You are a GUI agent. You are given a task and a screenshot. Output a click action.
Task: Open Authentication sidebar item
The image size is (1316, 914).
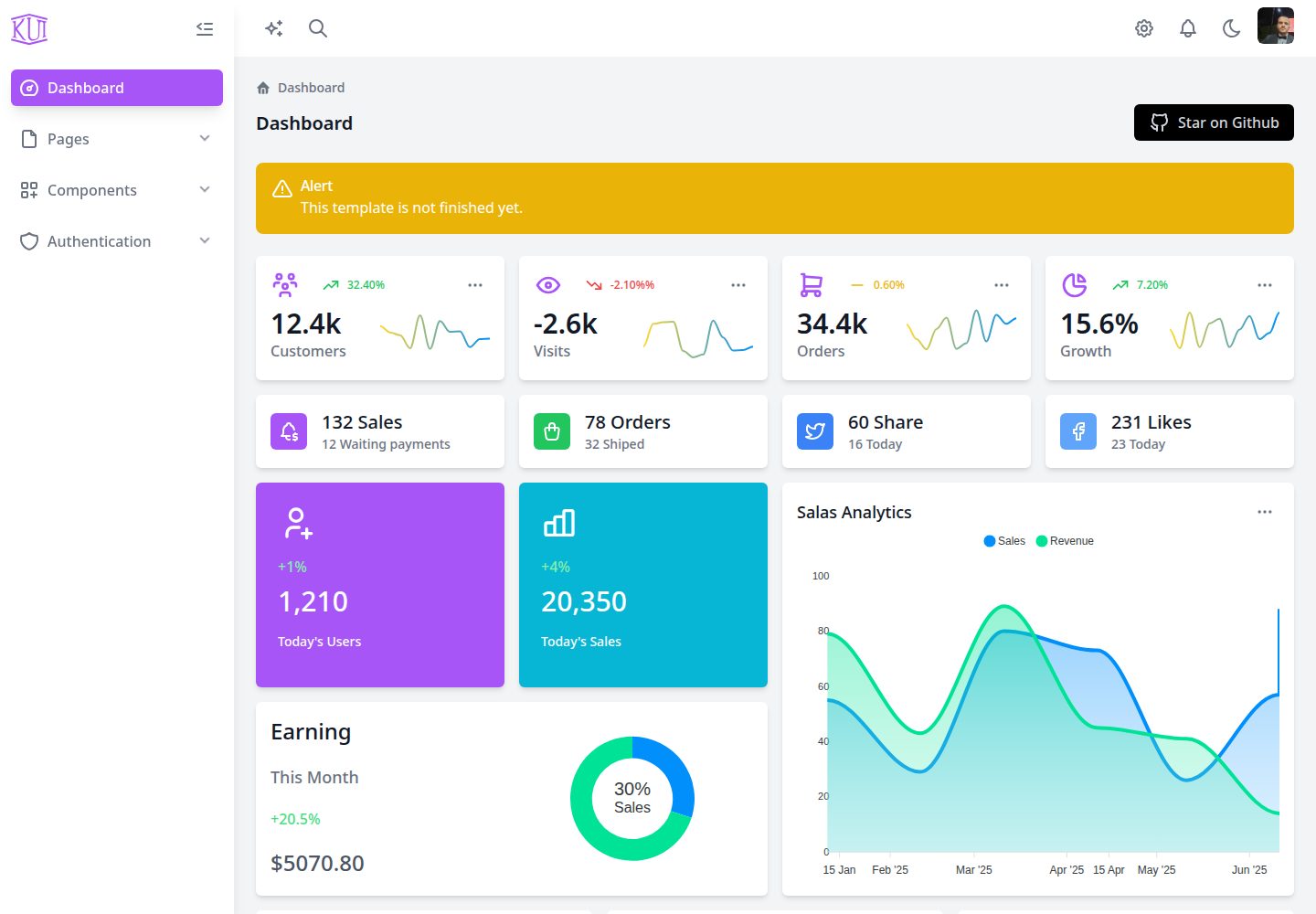(117, 241)
